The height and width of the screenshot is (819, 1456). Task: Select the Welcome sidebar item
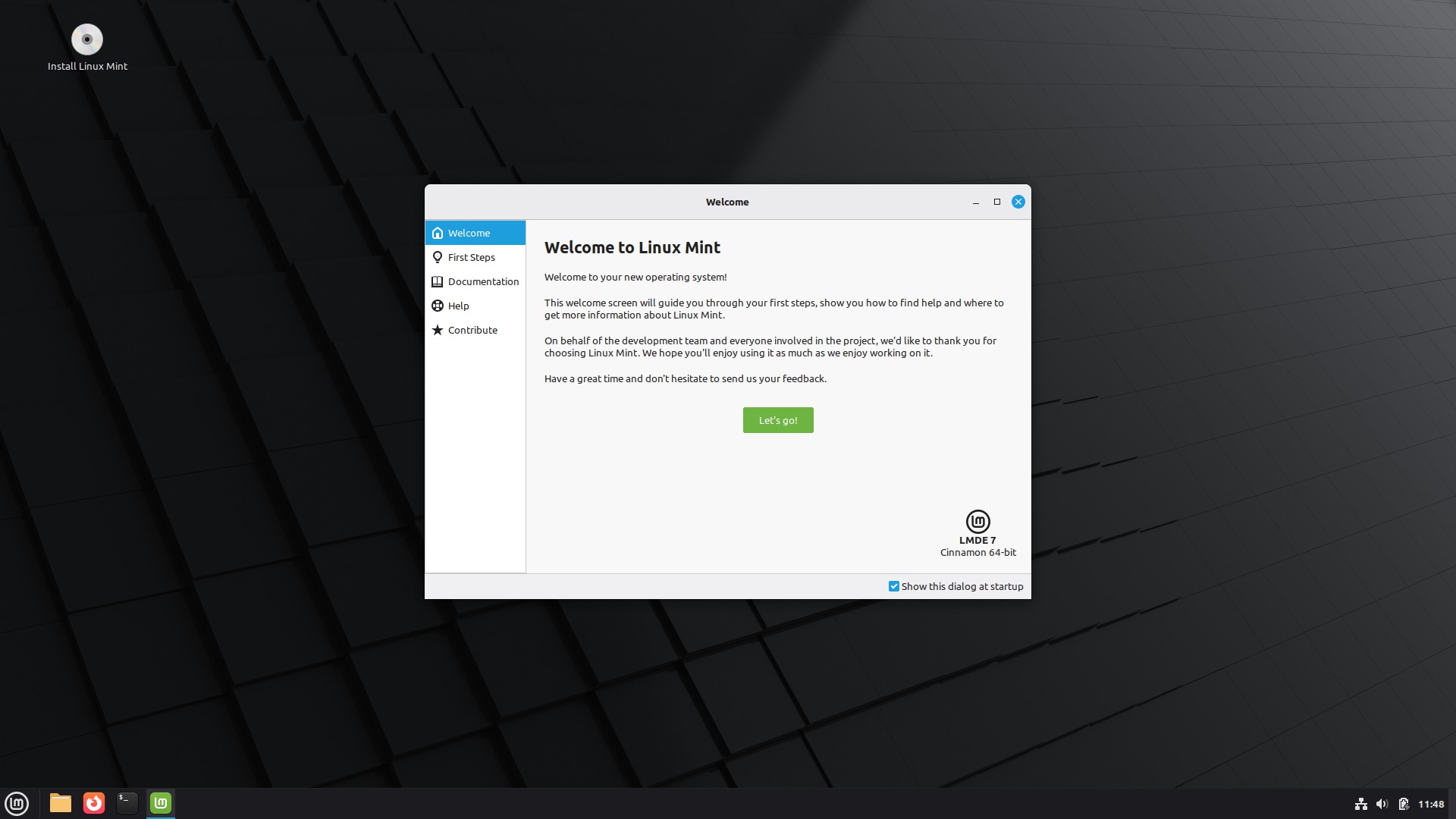pos(469,233)
